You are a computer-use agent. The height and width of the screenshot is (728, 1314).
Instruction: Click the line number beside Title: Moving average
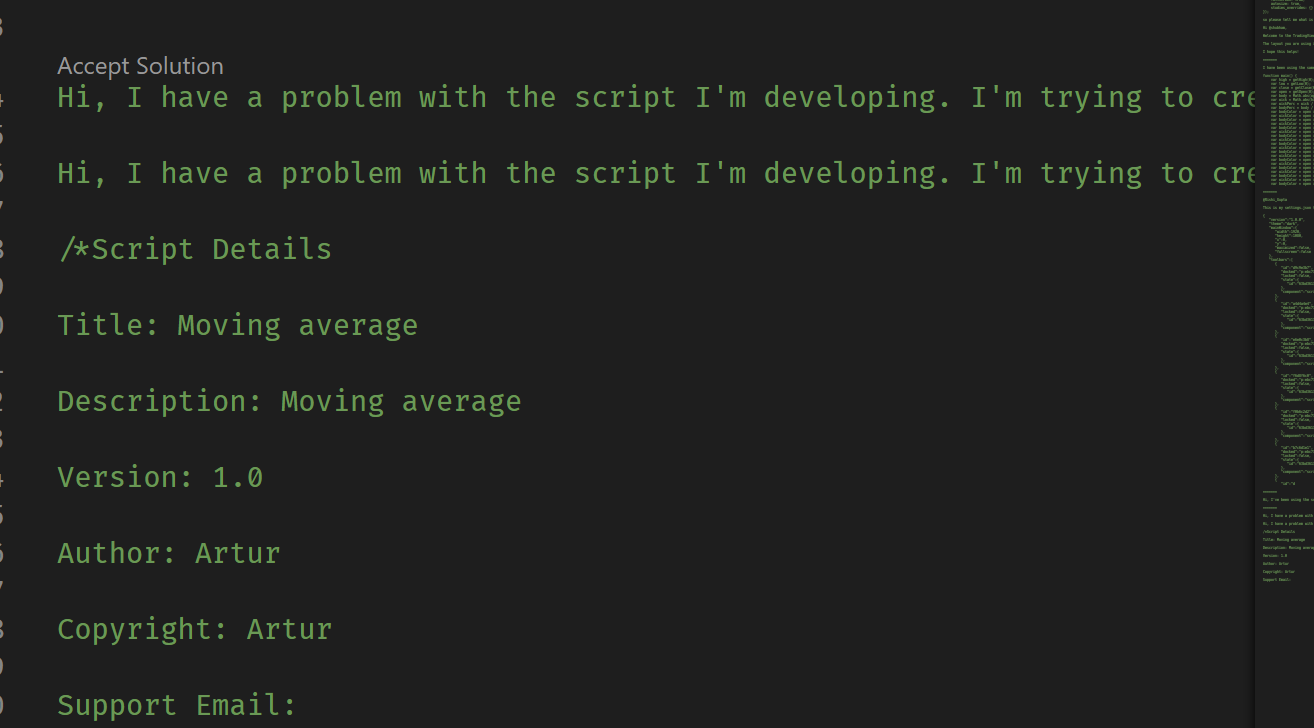[x=4, y=324]
